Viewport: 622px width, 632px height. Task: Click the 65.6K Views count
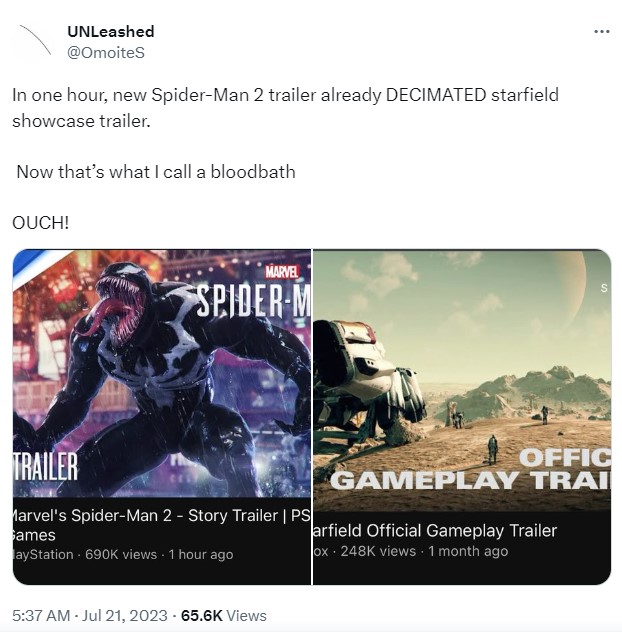[224, 615]
